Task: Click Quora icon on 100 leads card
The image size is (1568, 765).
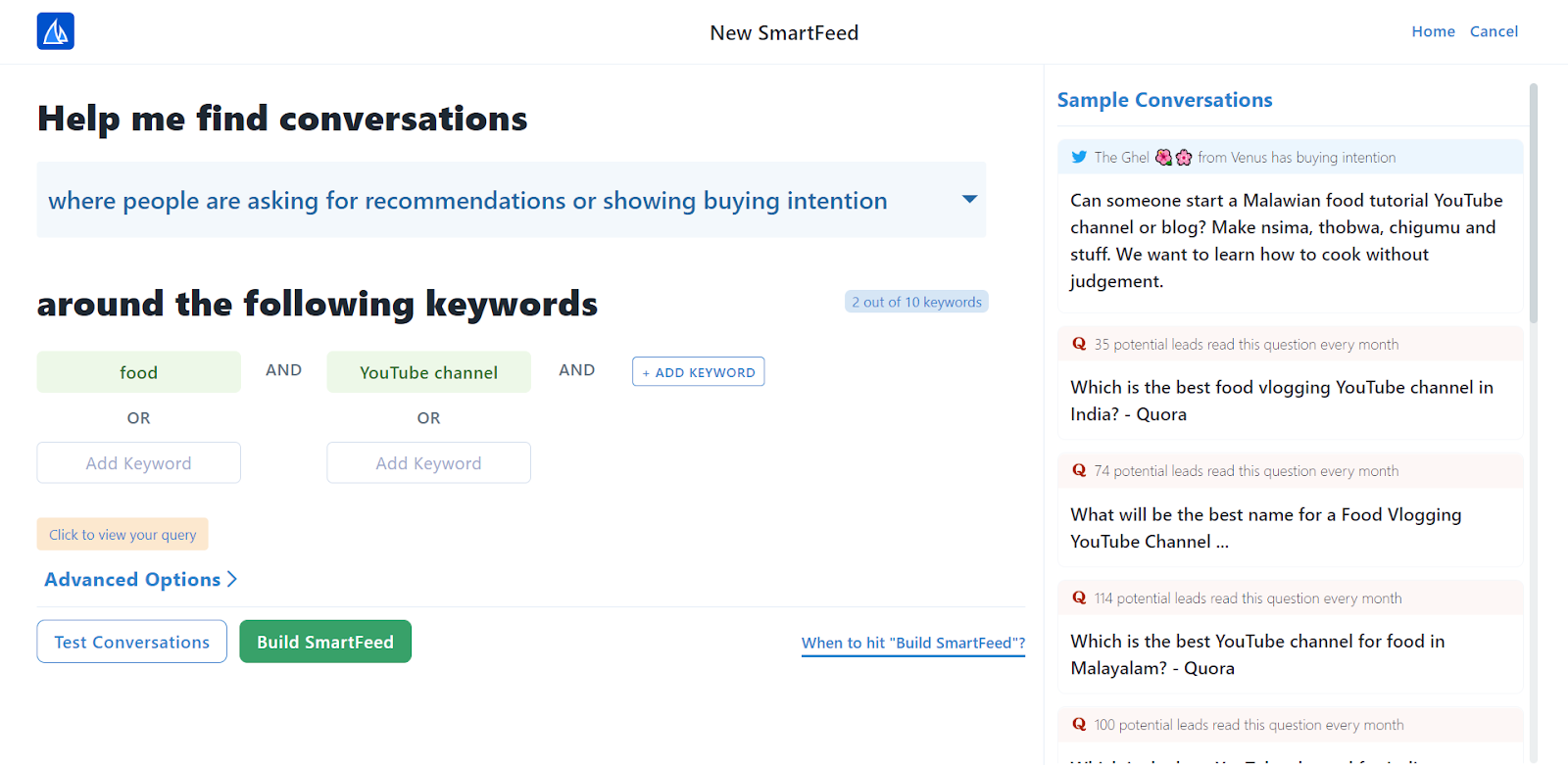Action: pyautogui.click(x=1079, y=724)
